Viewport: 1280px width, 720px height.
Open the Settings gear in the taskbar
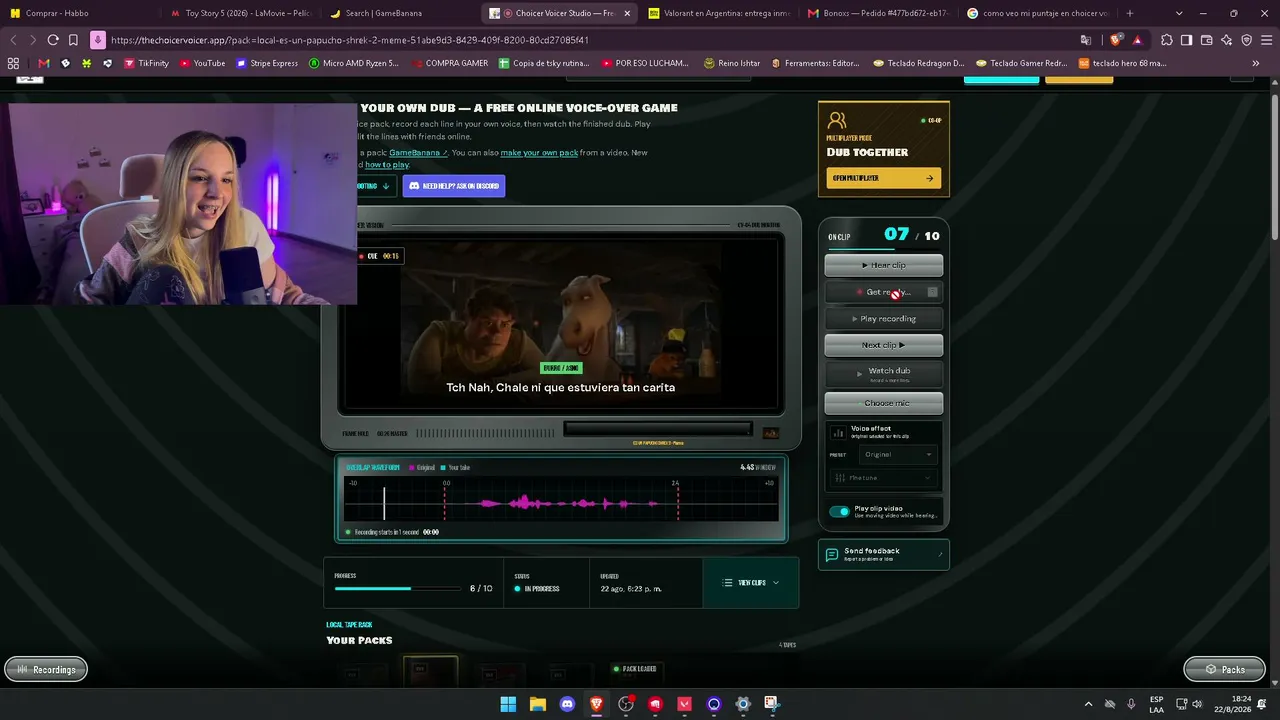[x=742, y=704]
